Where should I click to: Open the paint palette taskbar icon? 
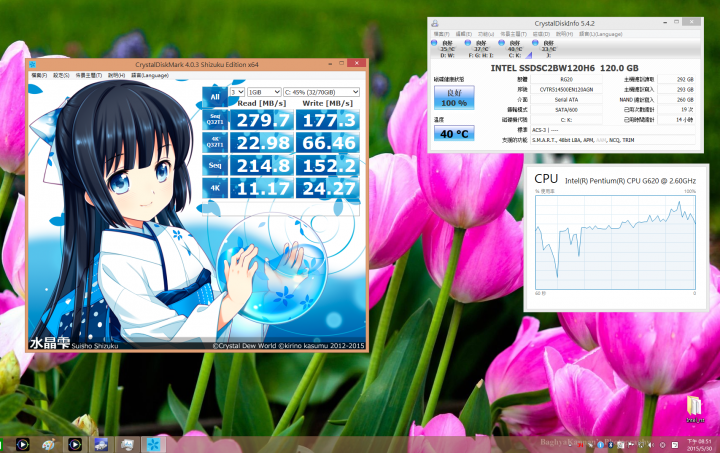[49, 444]
